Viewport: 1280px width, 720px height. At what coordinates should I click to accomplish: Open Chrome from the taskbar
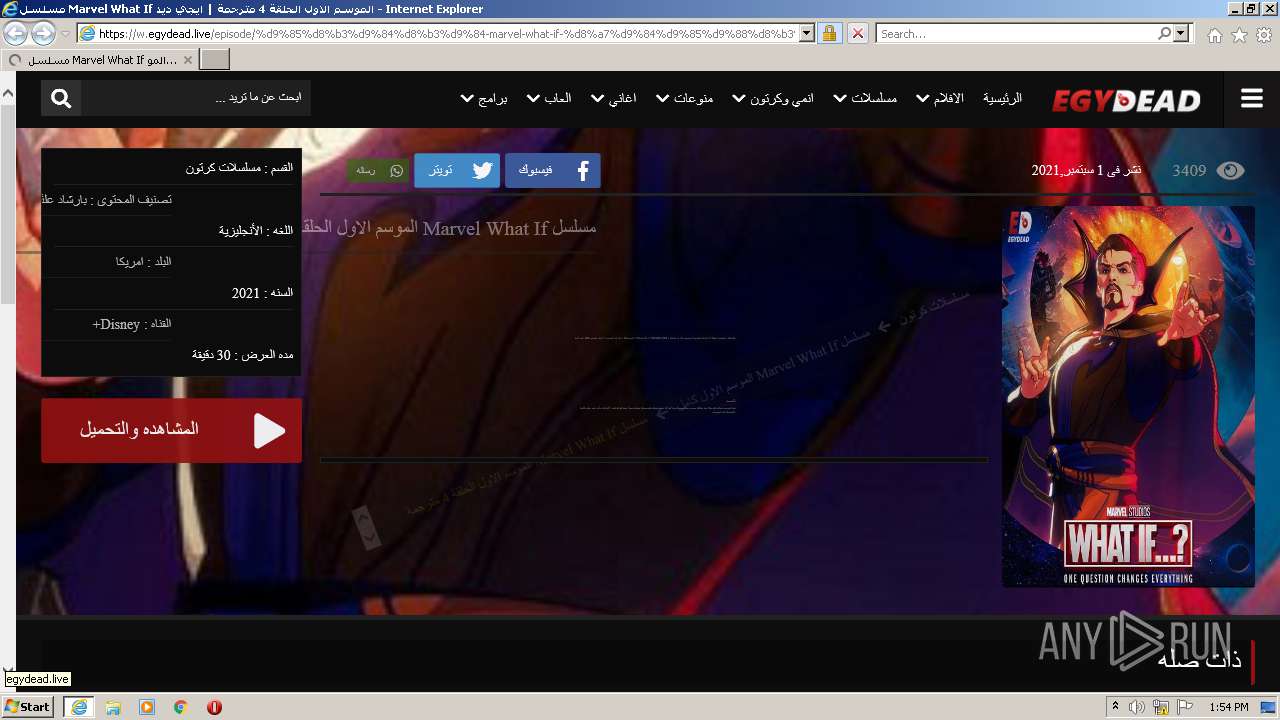coord(180,707)
